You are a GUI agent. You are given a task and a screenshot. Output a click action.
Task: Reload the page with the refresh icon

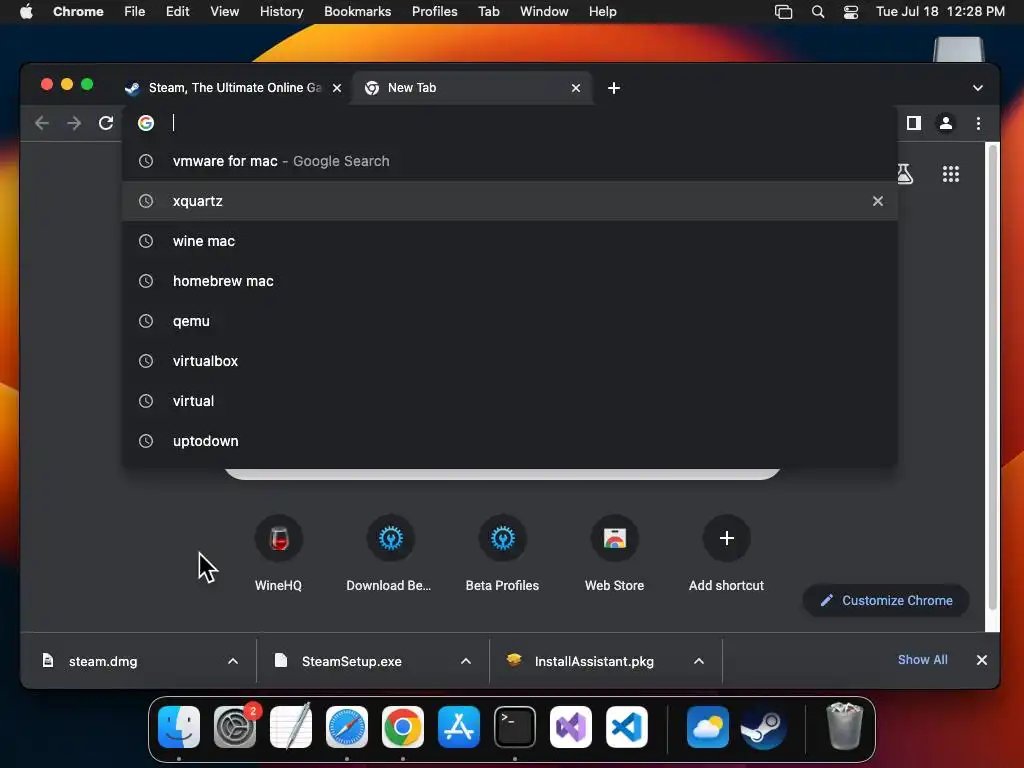click(x=106, y=123)
